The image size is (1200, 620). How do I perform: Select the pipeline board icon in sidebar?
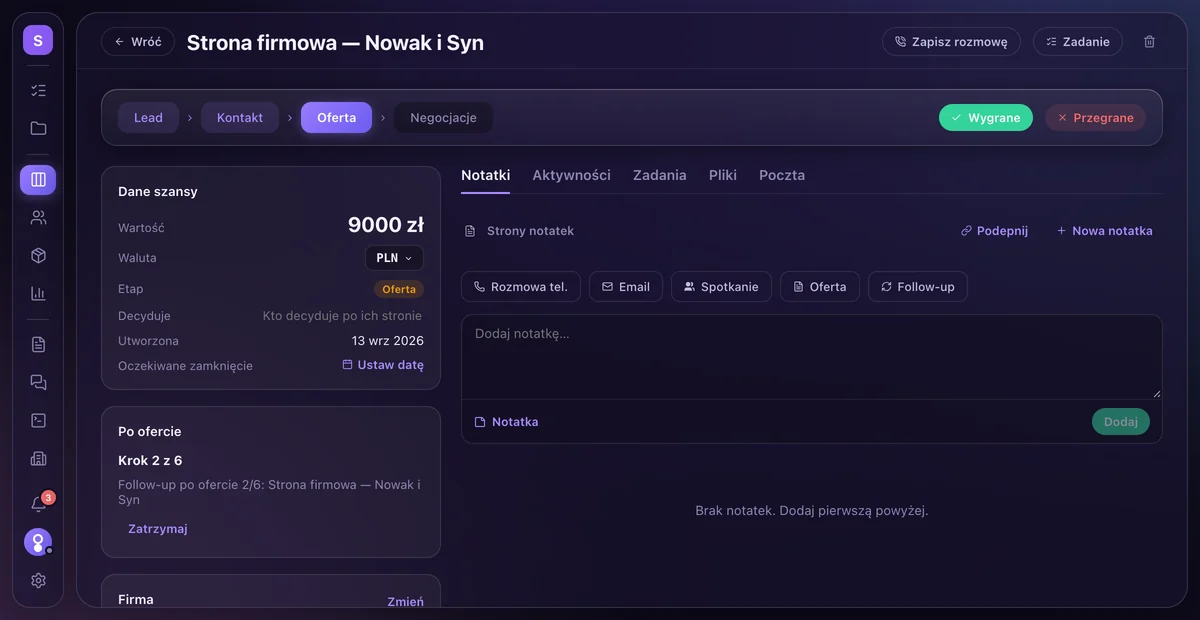click(x=38, y=180)
